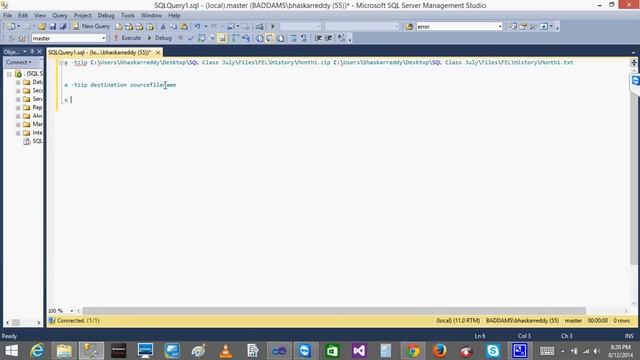
Task: Collapse the query code outlining toggle
Action: (x=61, y=62)
